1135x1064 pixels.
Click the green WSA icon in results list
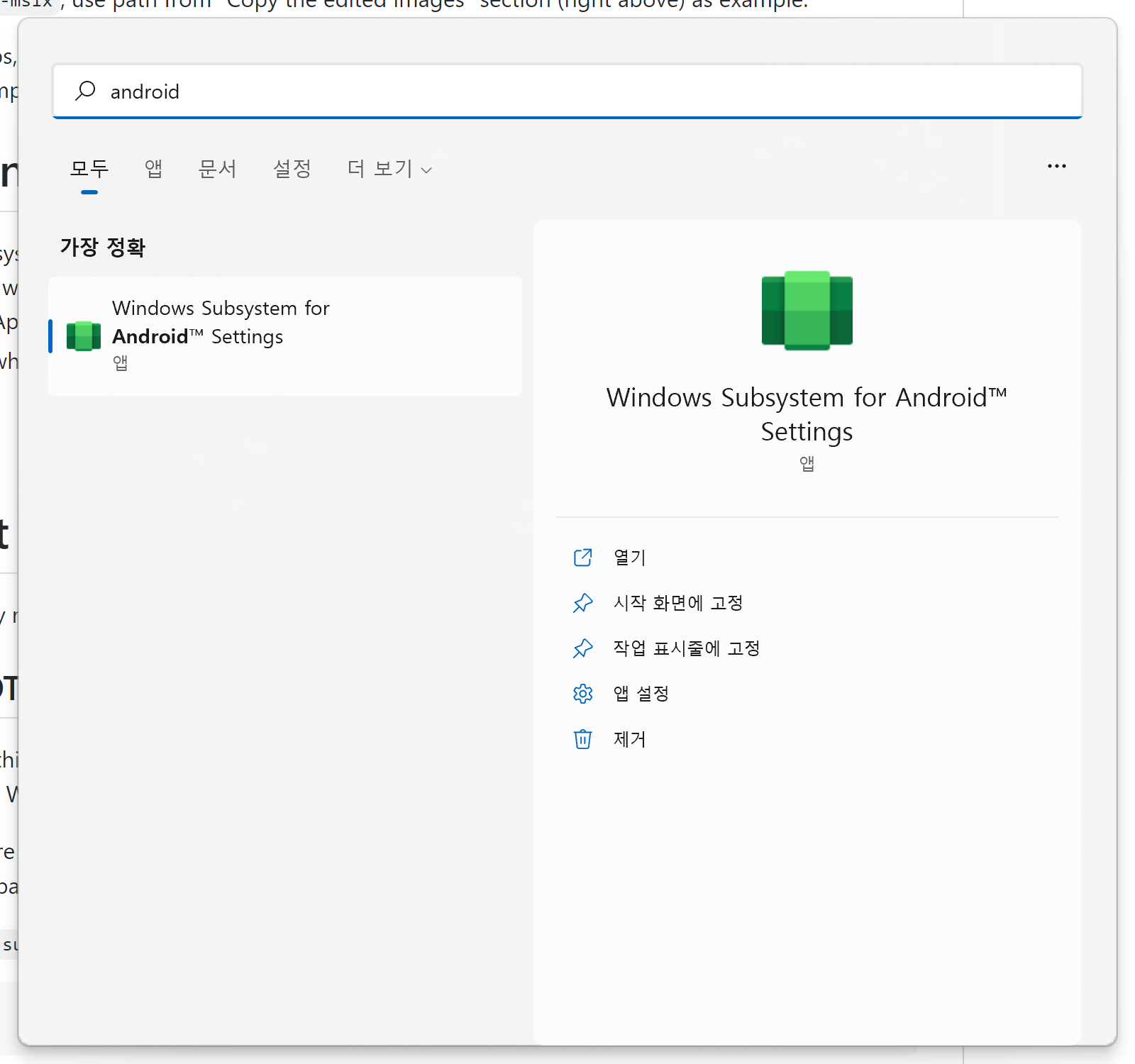pos(84,336)
